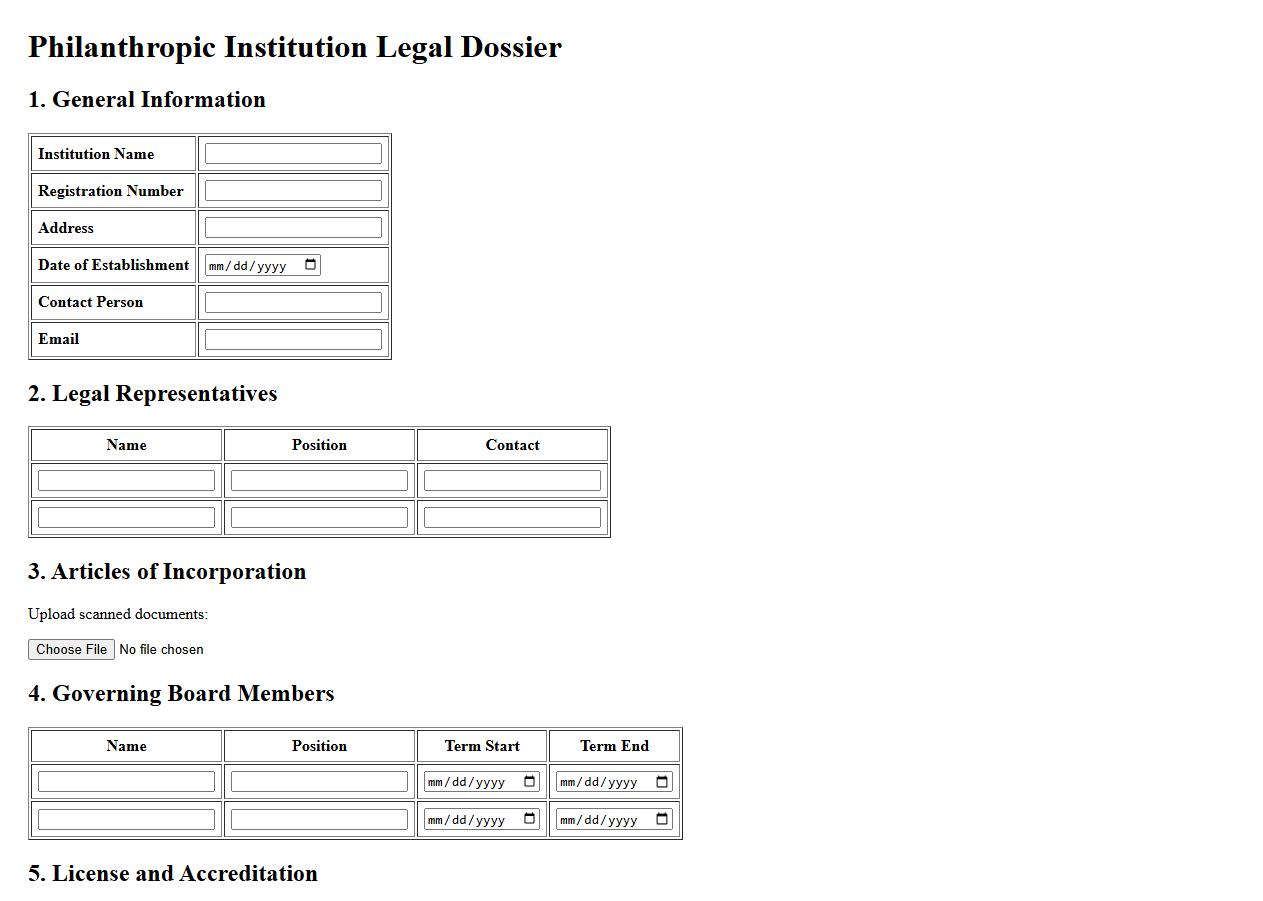The height and width of the screenshot is (901, 1263).
Task: Select second Governing Board member Position field
Action: click(x=319, y=819)
